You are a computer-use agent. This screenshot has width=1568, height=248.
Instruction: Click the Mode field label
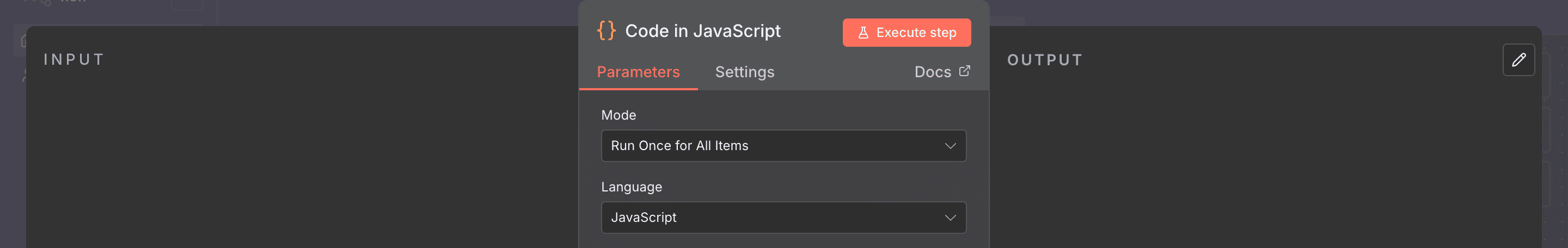(x=618, y=115)
